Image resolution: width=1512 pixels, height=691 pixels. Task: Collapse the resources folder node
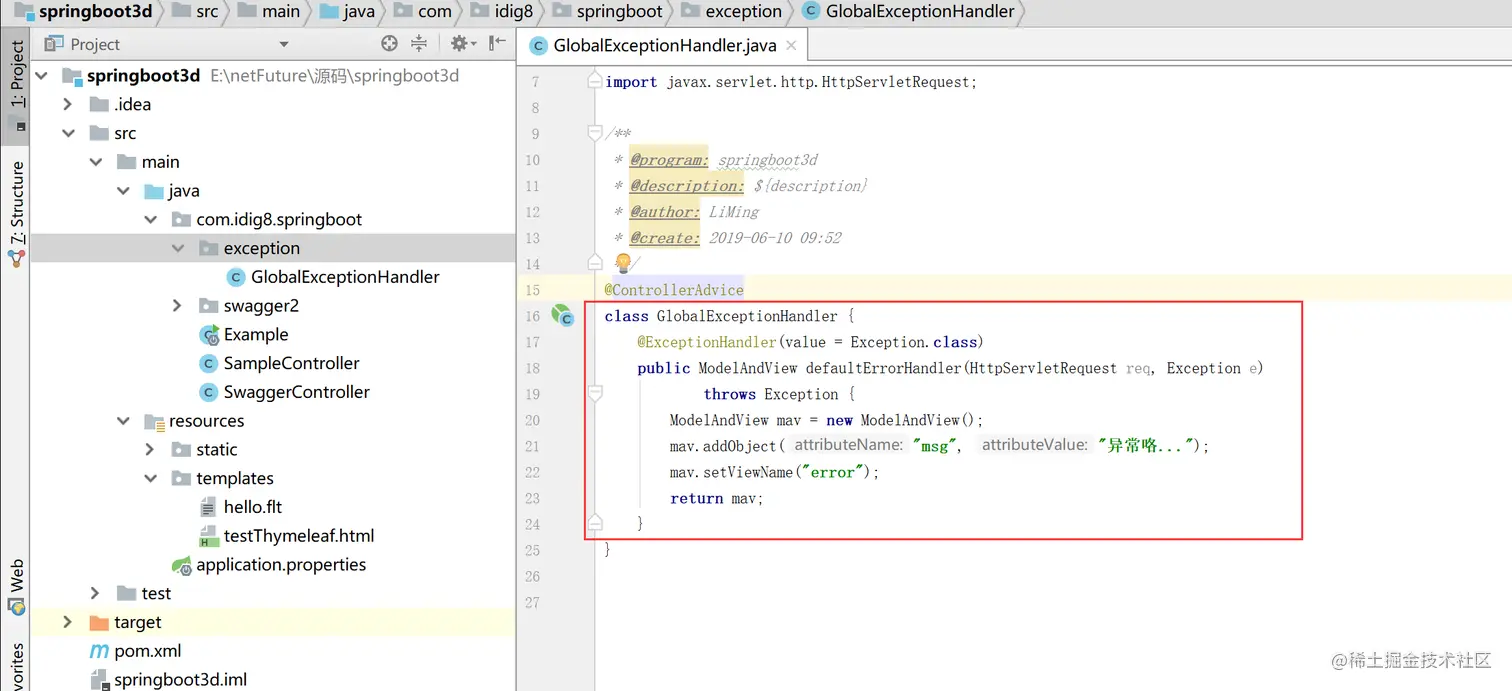(x=122, y=421)
